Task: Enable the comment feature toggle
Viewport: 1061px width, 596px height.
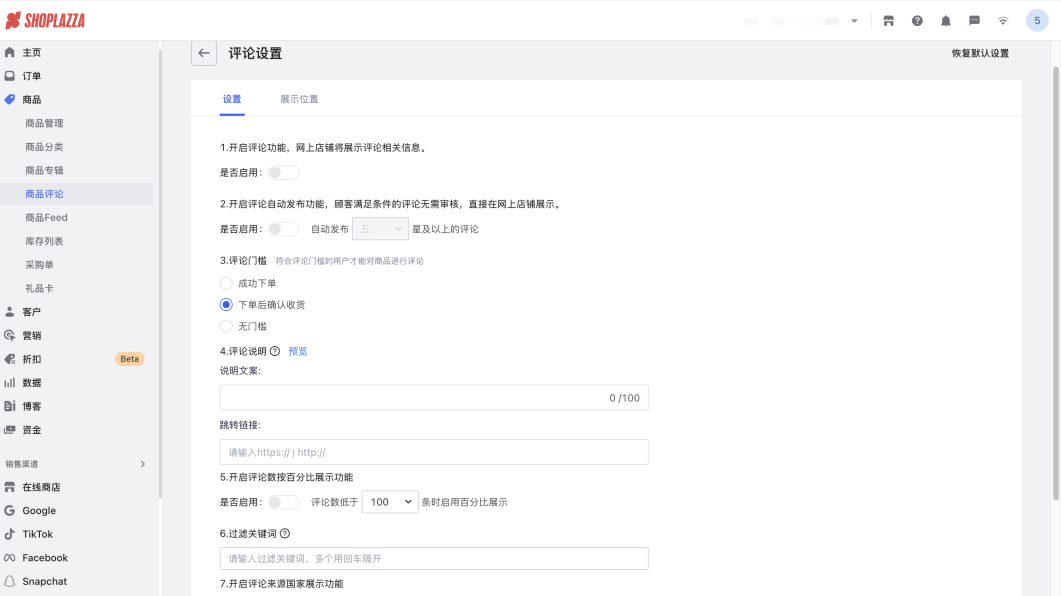Action: [x=282, y=172]
